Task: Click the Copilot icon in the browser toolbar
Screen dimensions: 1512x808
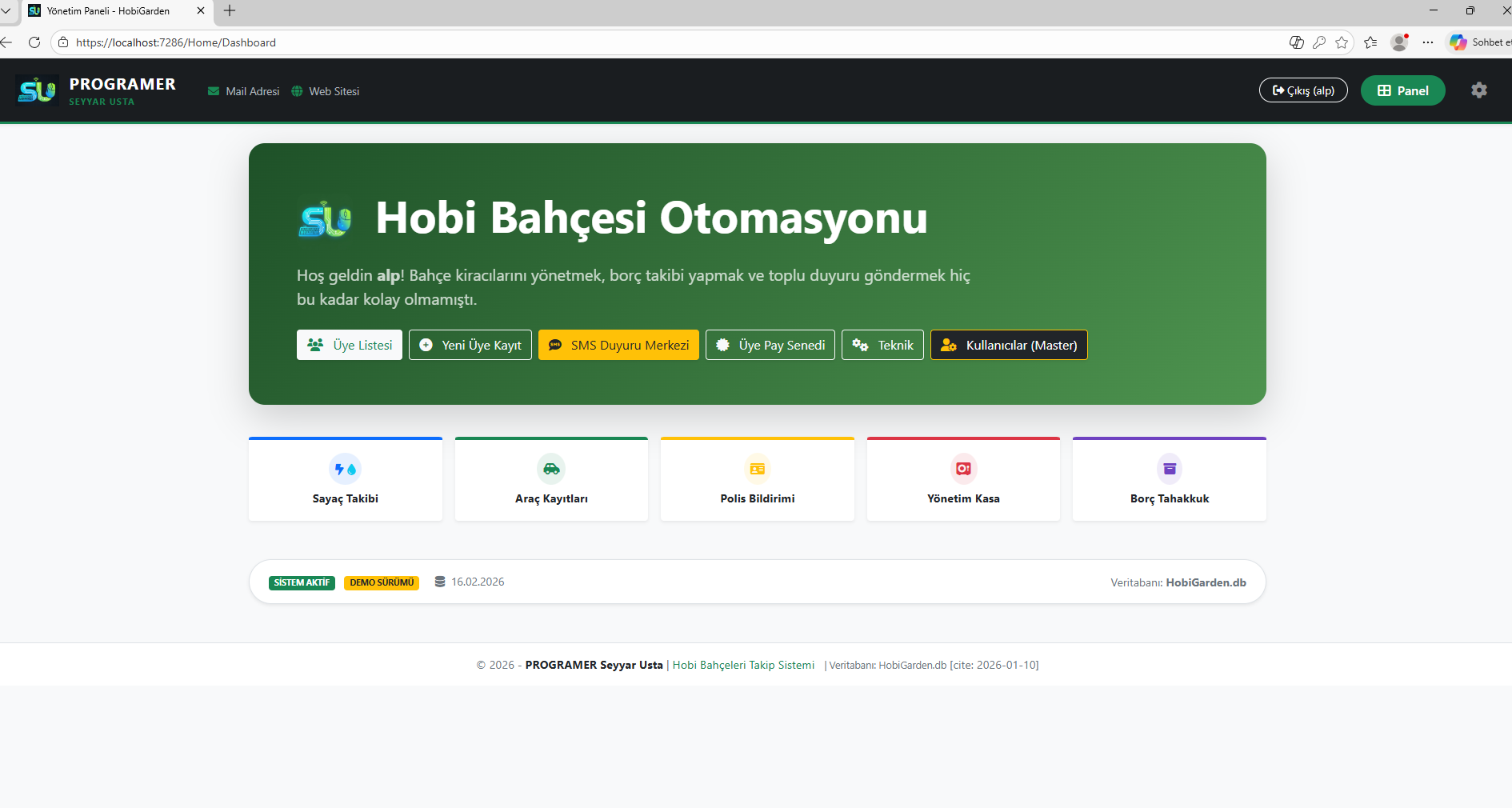Action: tap(1459, 42)
